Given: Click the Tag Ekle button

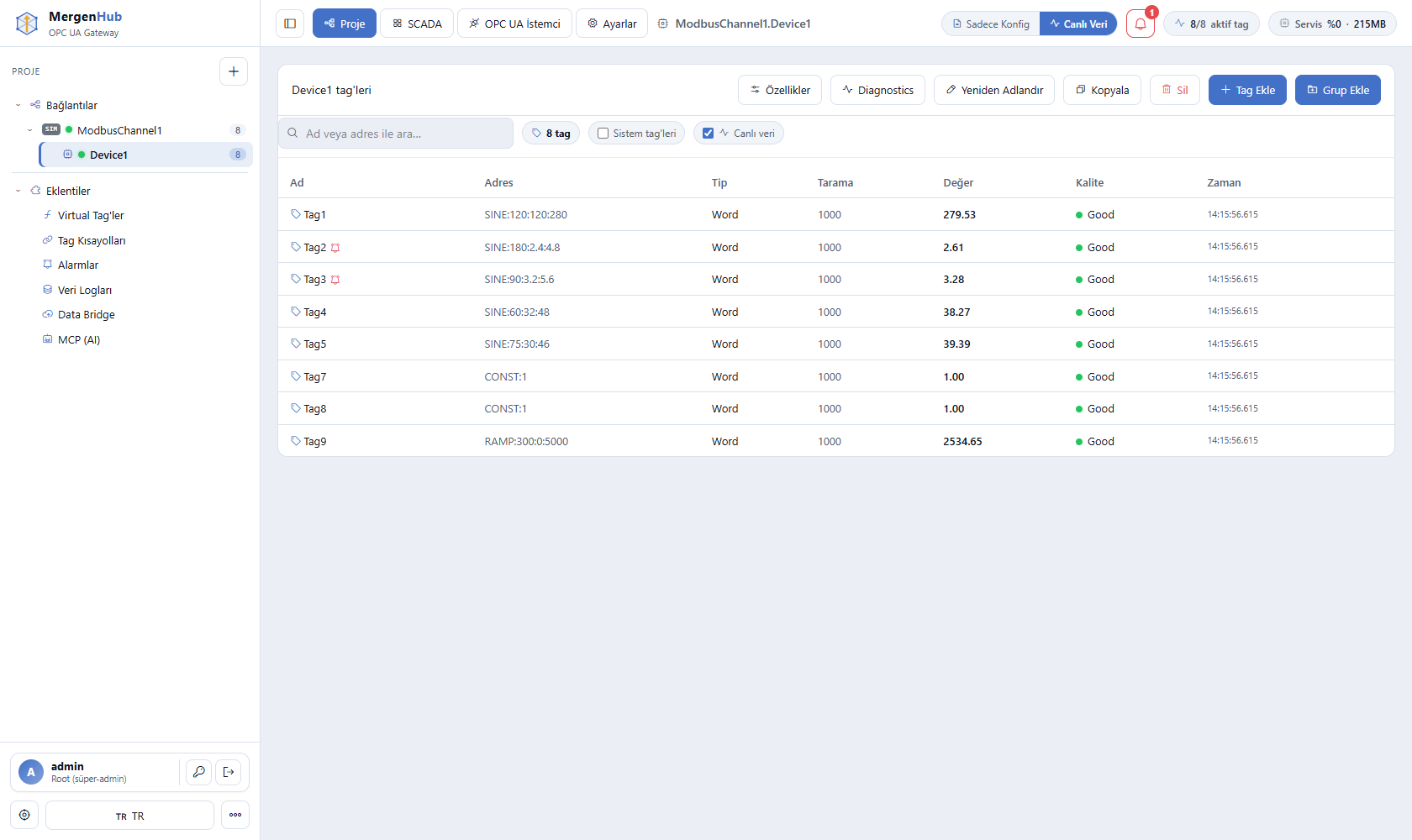Looking at the screenshot, I should 1247,90.
